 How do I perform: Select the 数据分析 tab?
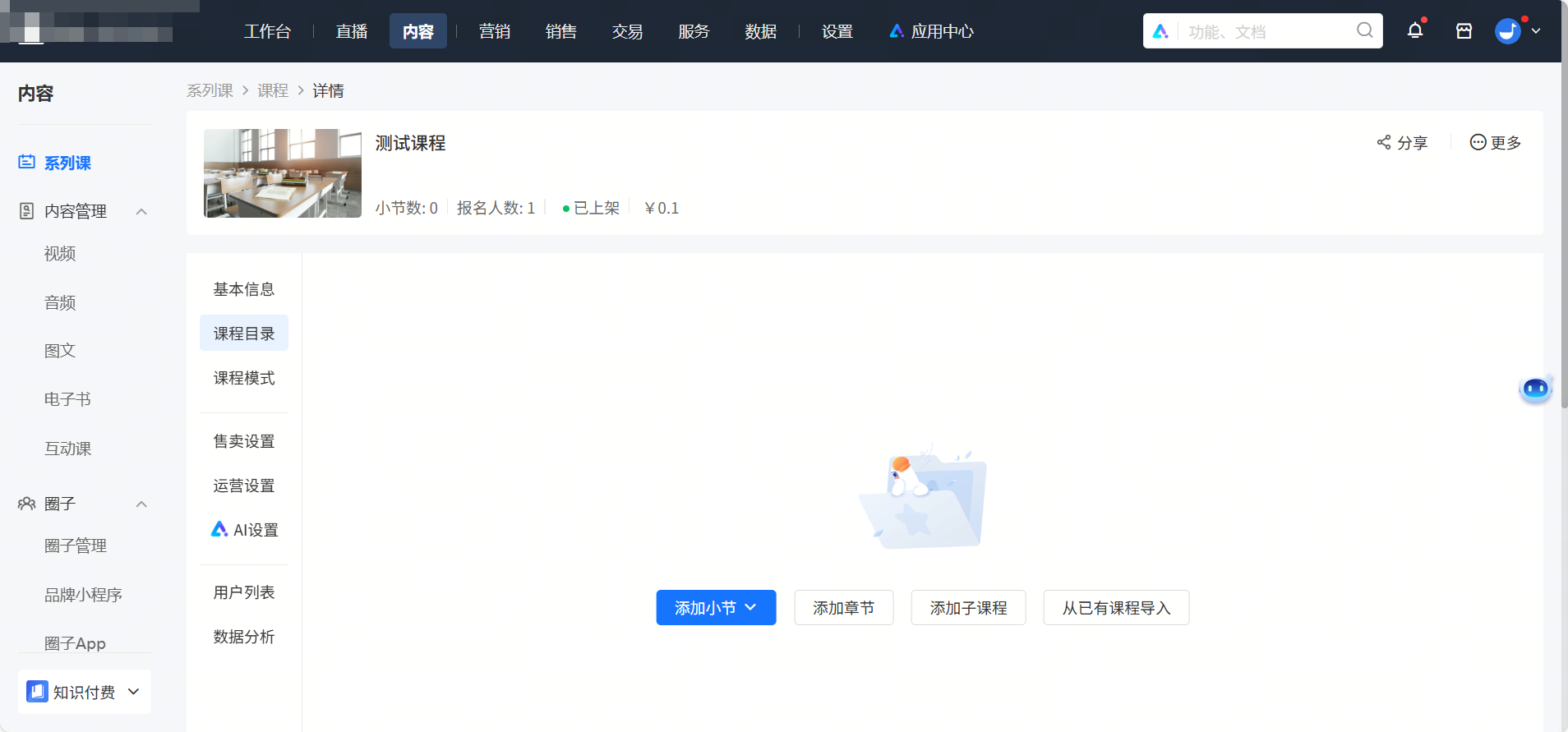point(244,637)
